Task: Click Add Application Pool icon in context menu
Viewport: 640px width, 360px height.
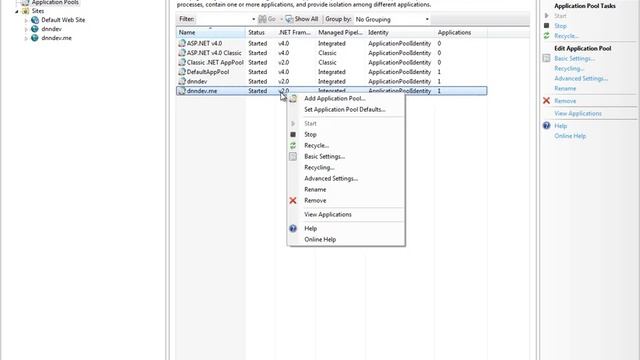Action: pos(293,98)
